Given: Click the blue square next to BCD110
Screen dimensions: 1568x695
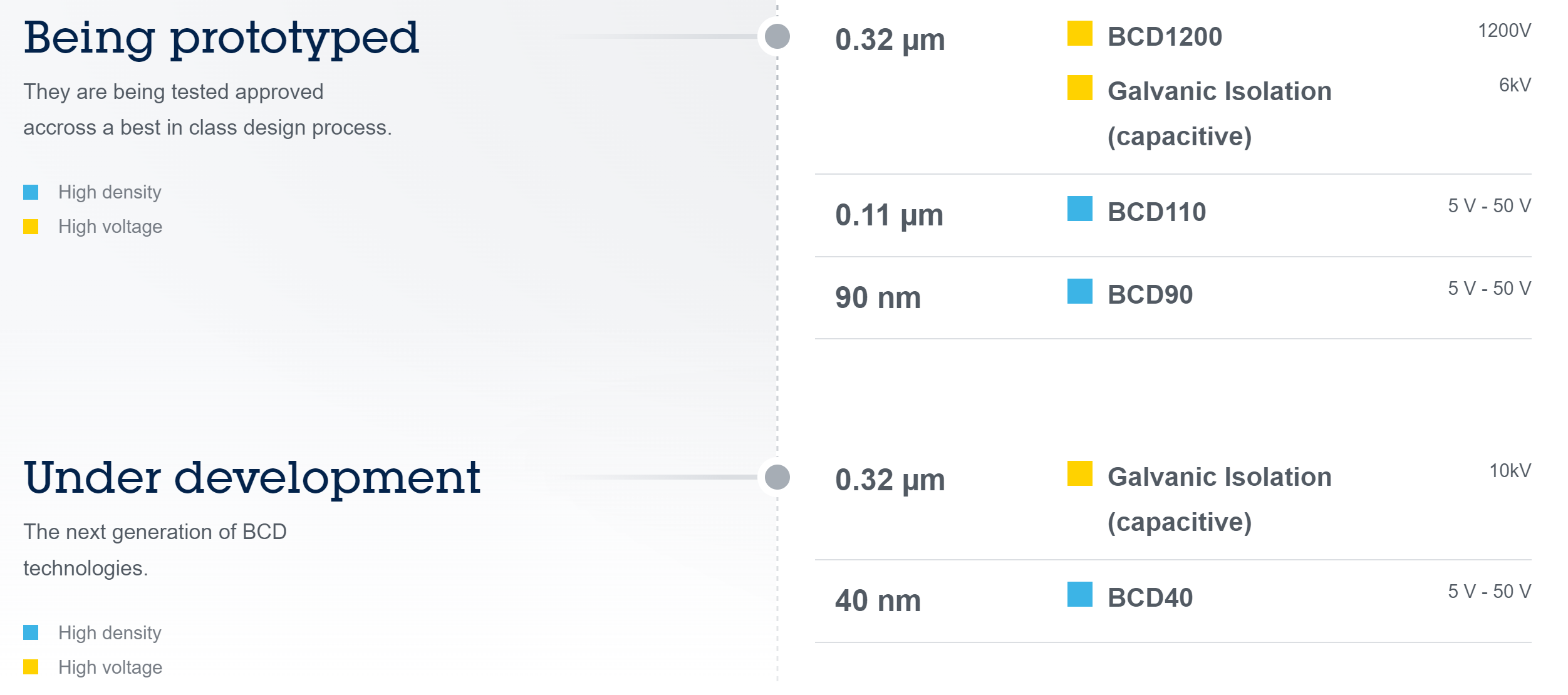Looking at the screenshot, I should 1079,209.
